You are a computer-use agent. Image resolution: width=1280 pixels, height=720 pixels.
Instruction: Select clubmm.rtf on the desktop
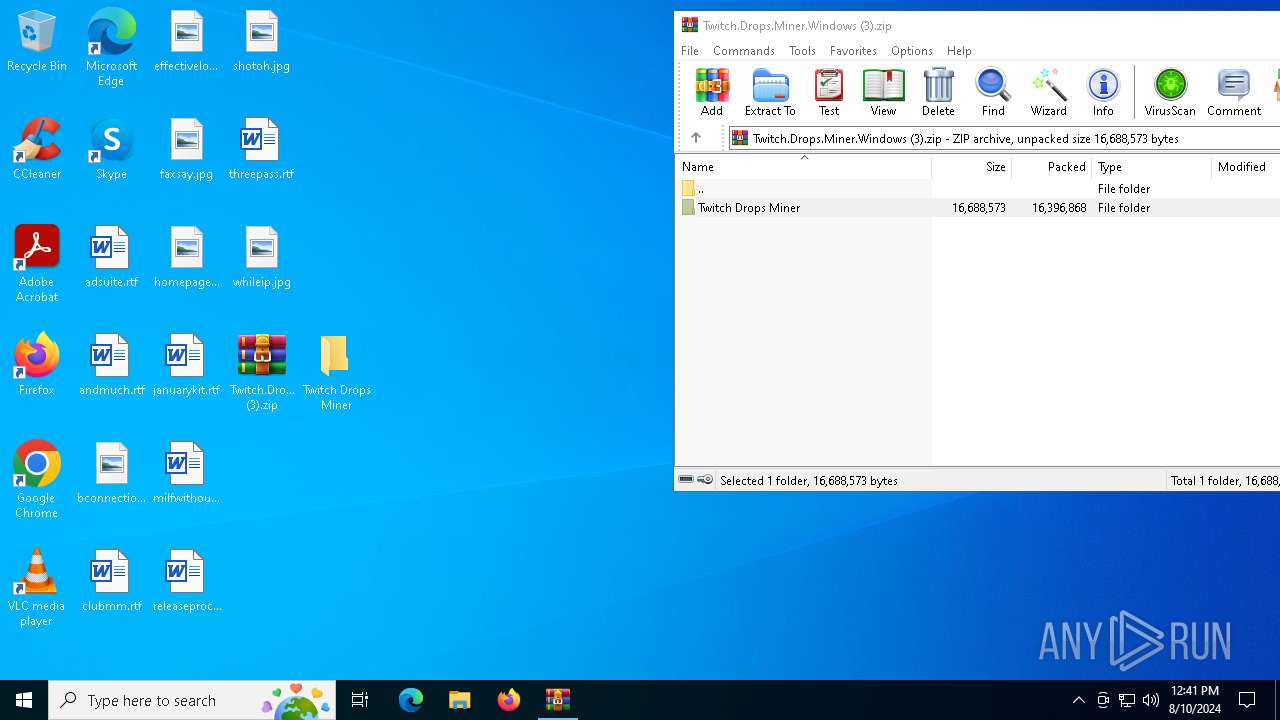tap(111, 581)
